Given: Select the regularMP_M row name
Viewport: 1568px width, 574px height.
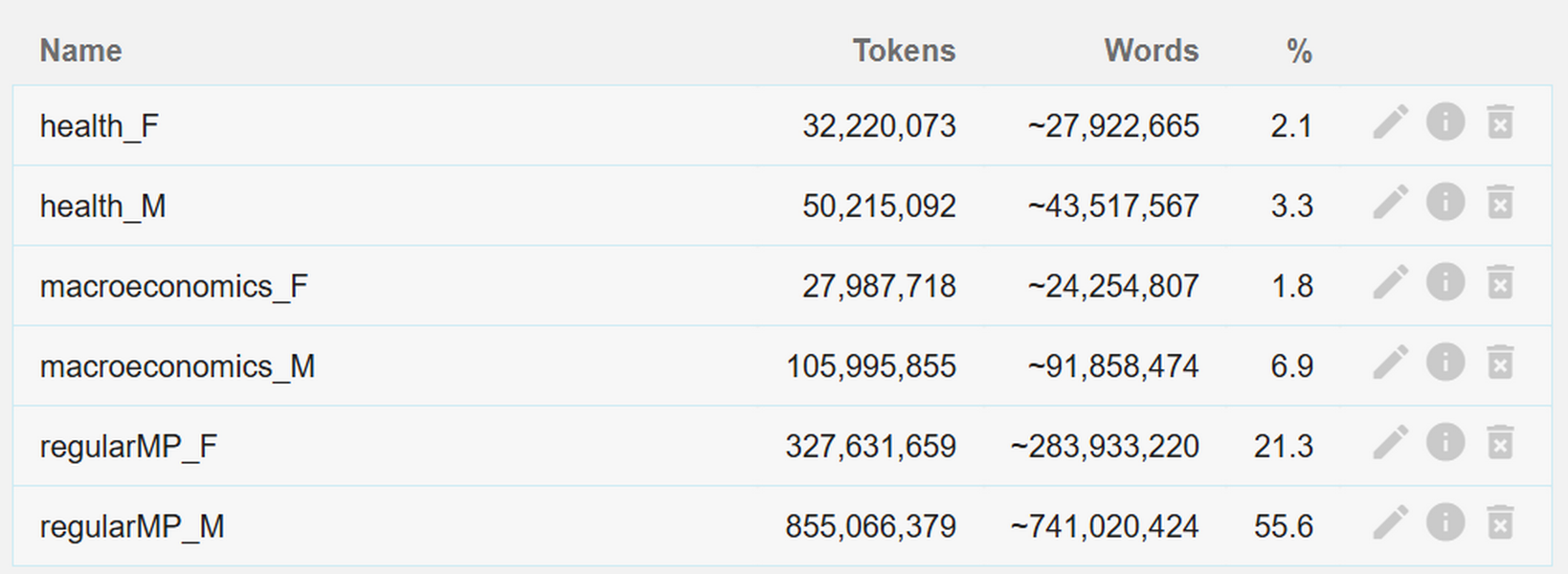Looking at the screenshot, I should point(132,527).
